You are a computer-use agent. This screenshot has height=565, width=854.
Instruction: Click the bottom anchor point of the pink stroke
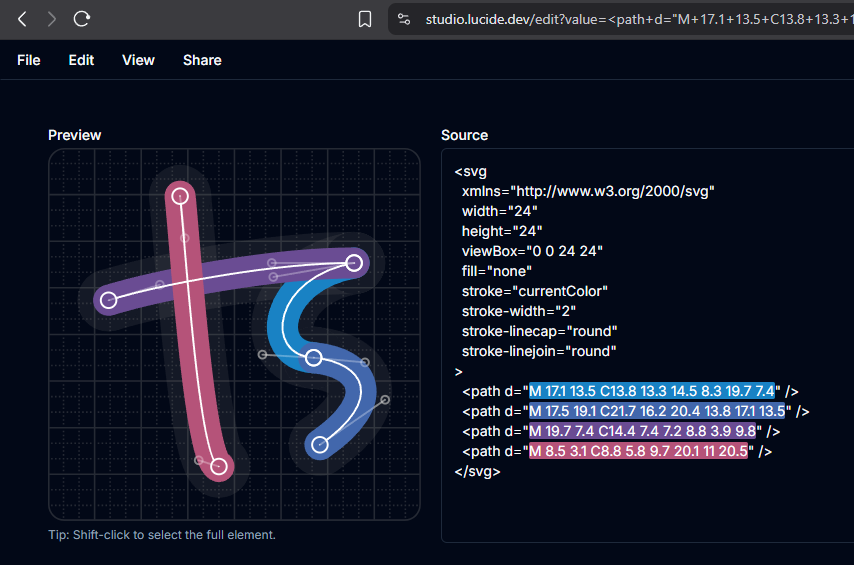(x=219, y=466)
